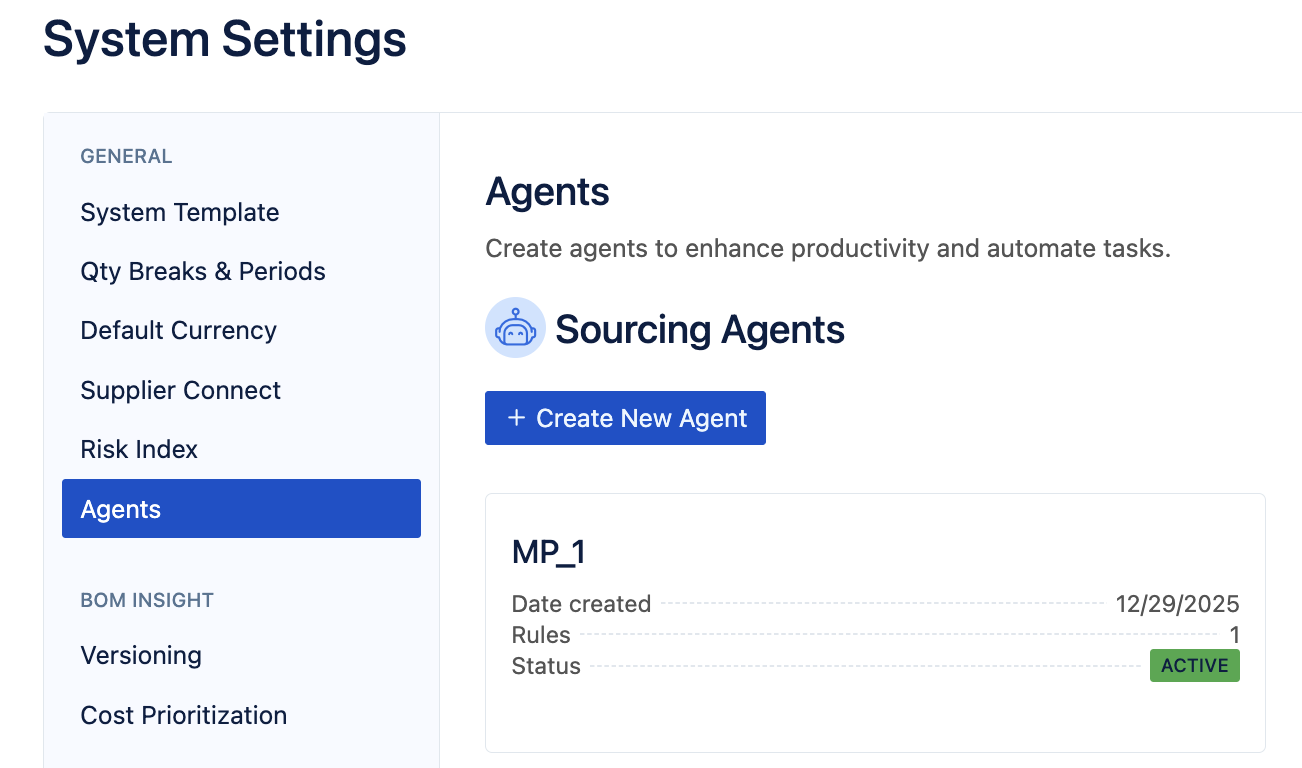
Task: Select Default Currency in the sidebar
Action: (178, 330)
